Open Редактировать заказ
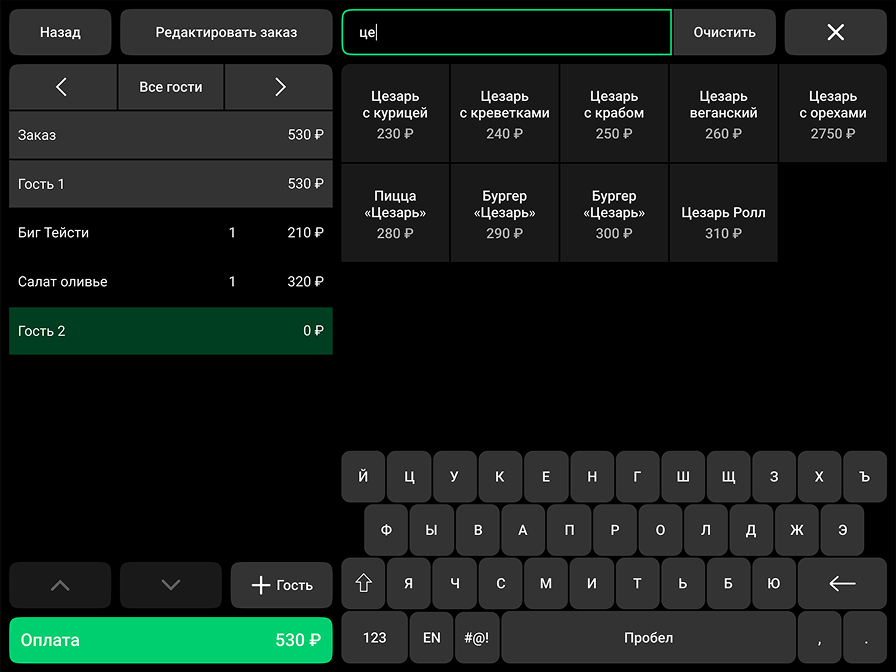Image resolution: width=896 pixels, height=672 pixels. point(226,32)
